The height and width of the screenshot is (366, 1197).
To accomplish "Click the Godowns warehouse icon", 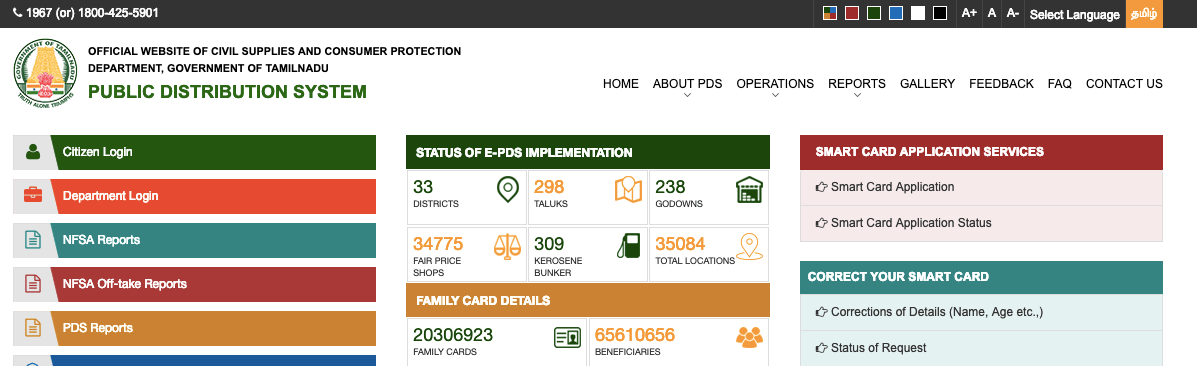I will pos(750,190).
